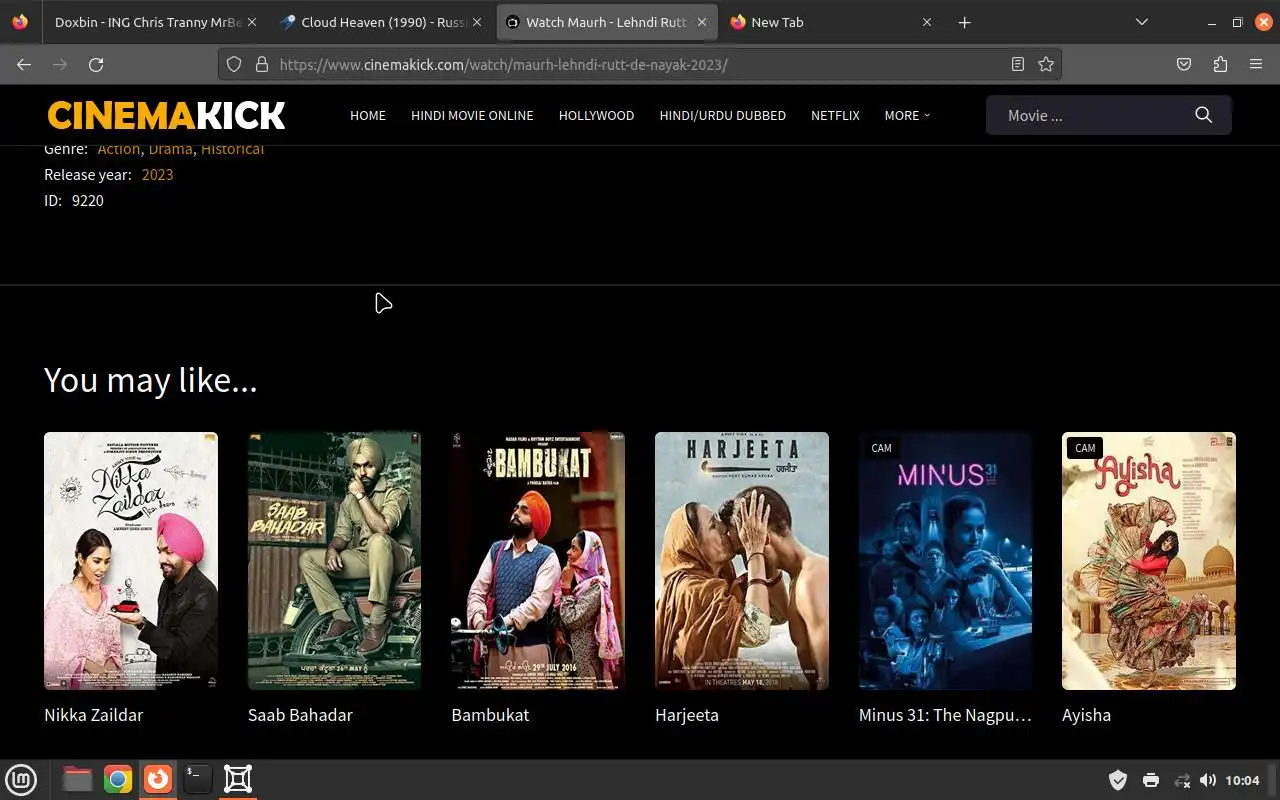Open Chrome from the taskbar
The height and width of the screenshot is (800, 1280).
pos(118,779)
